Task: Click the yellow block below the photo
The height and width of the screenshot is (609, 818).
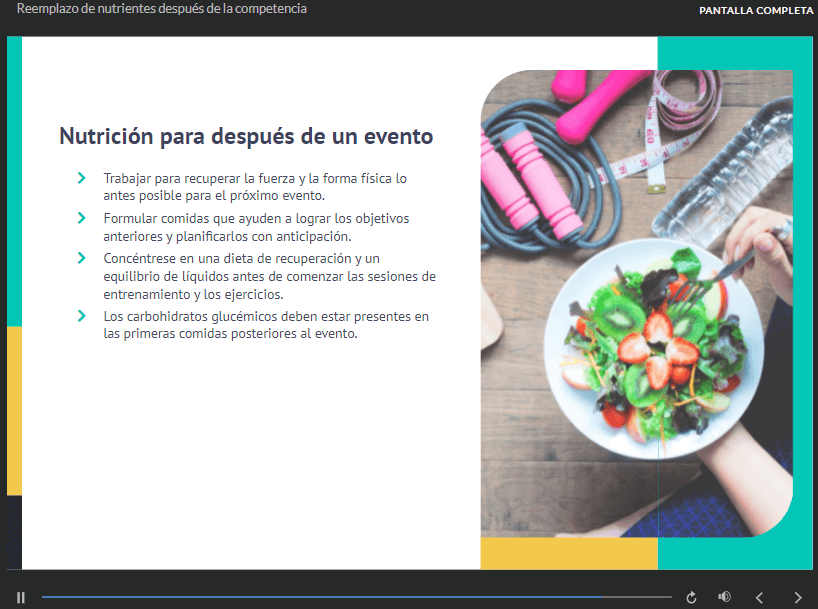Action: (568, 553)
